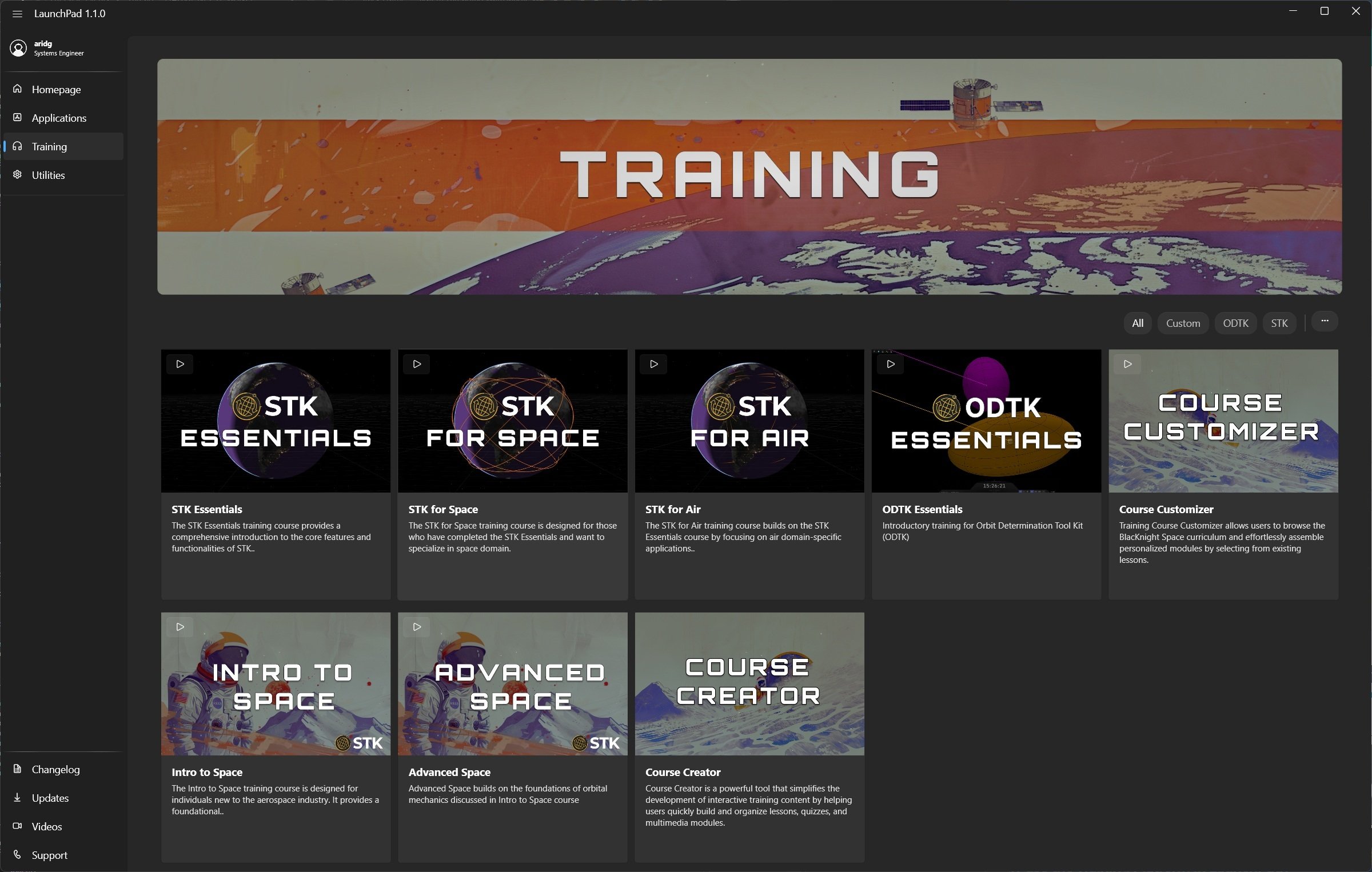Click the Course Customizer card title
1372x872 pixels.
tap(1166, 509)
